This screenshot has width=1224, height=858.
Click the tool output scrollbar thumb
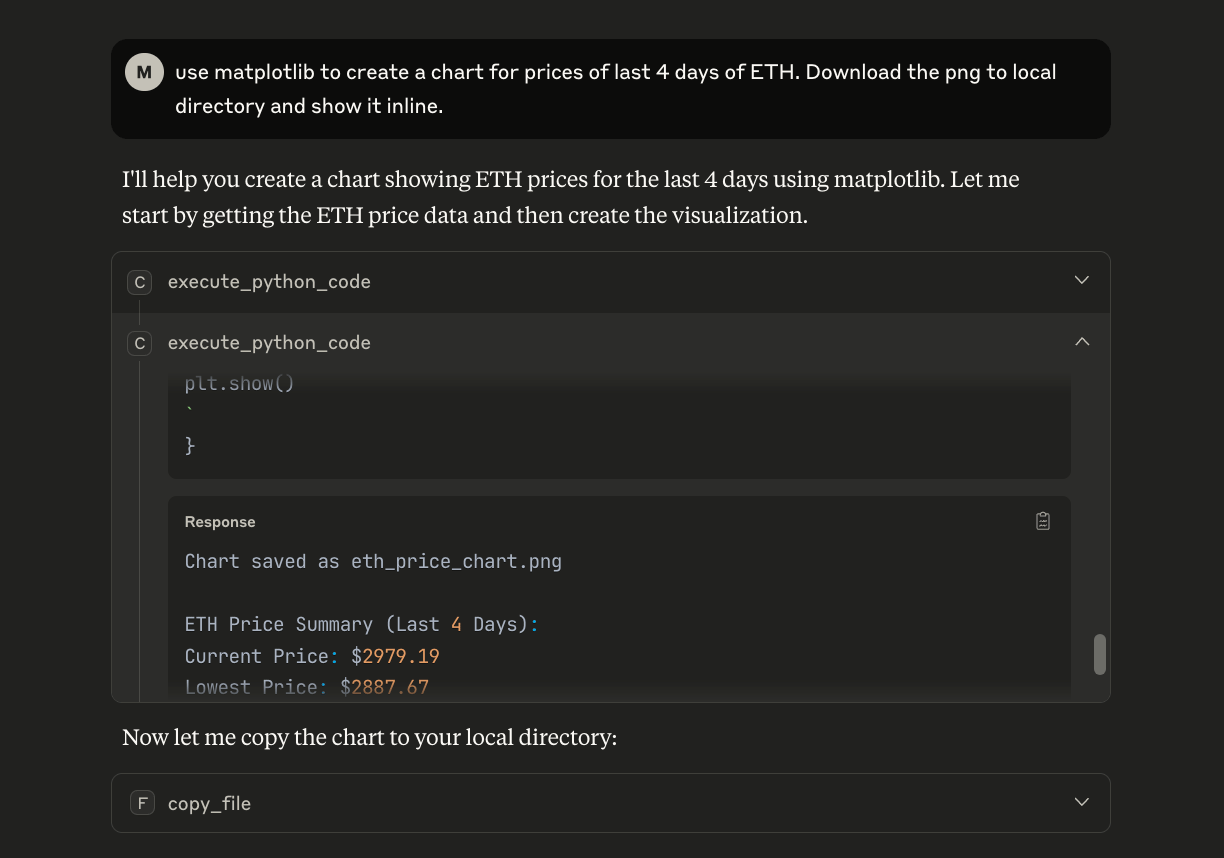tap(1100, 654)
